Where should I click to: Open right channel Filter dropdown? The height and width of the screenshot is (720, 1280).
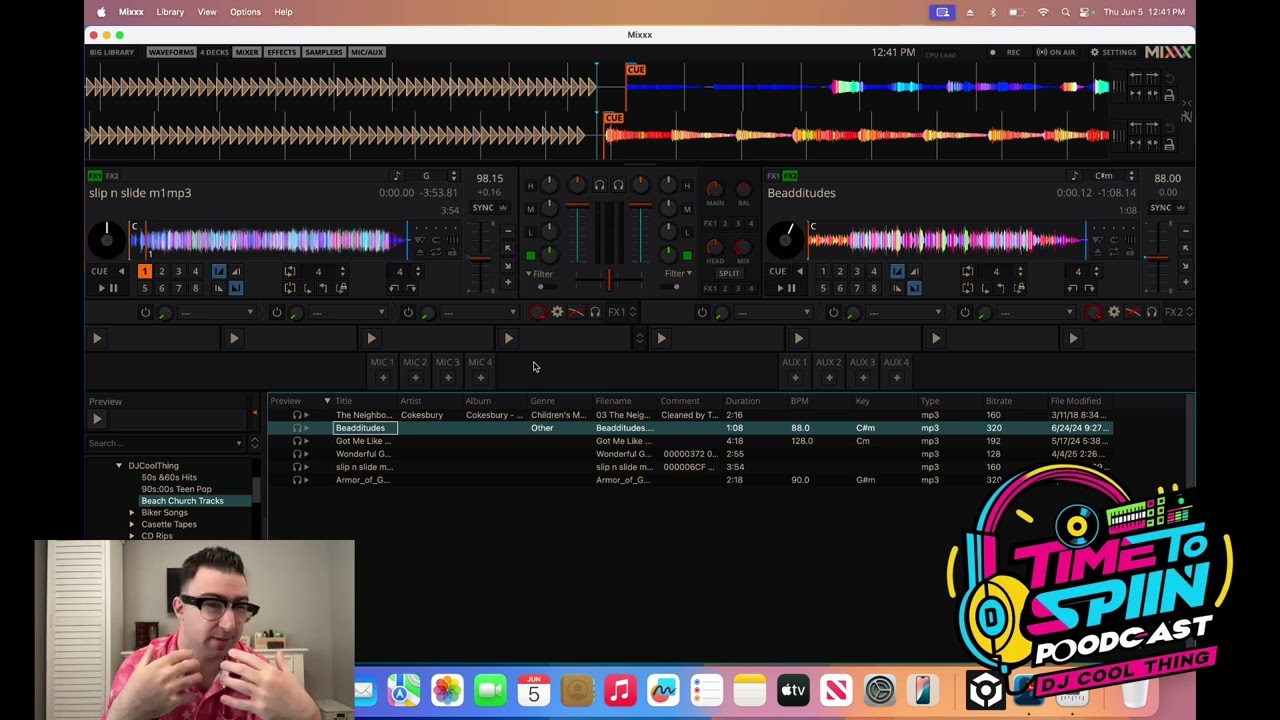pyautogui.click(x=679, y=273)
